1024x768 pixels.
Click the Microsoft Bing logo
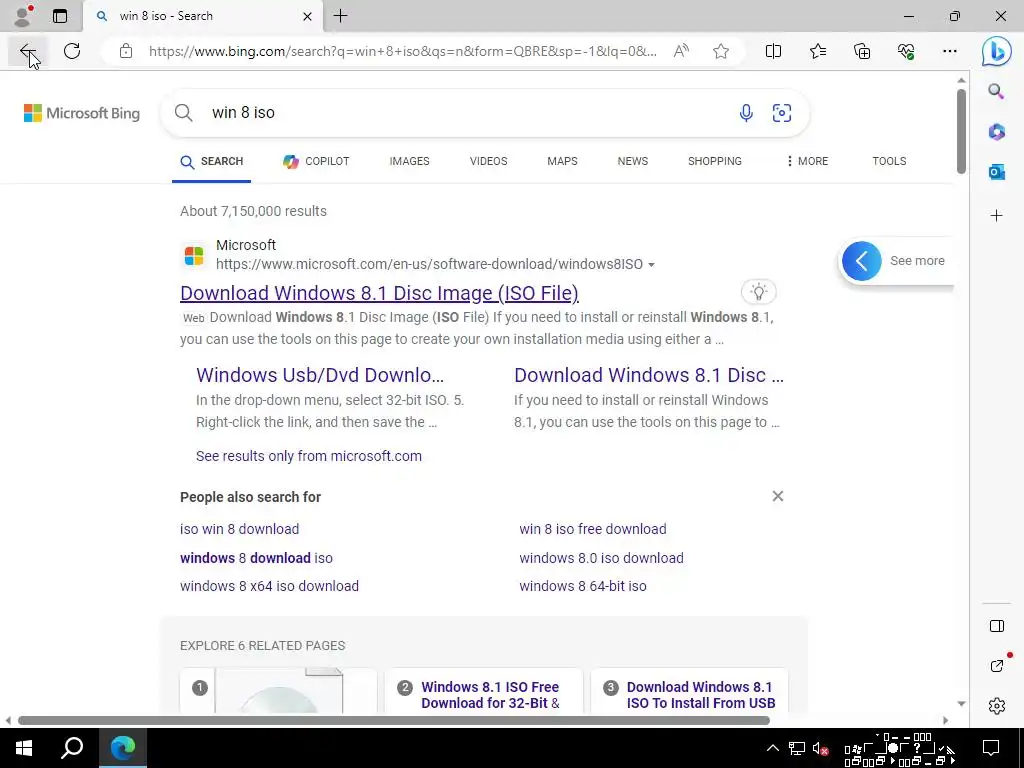(82, 113)
